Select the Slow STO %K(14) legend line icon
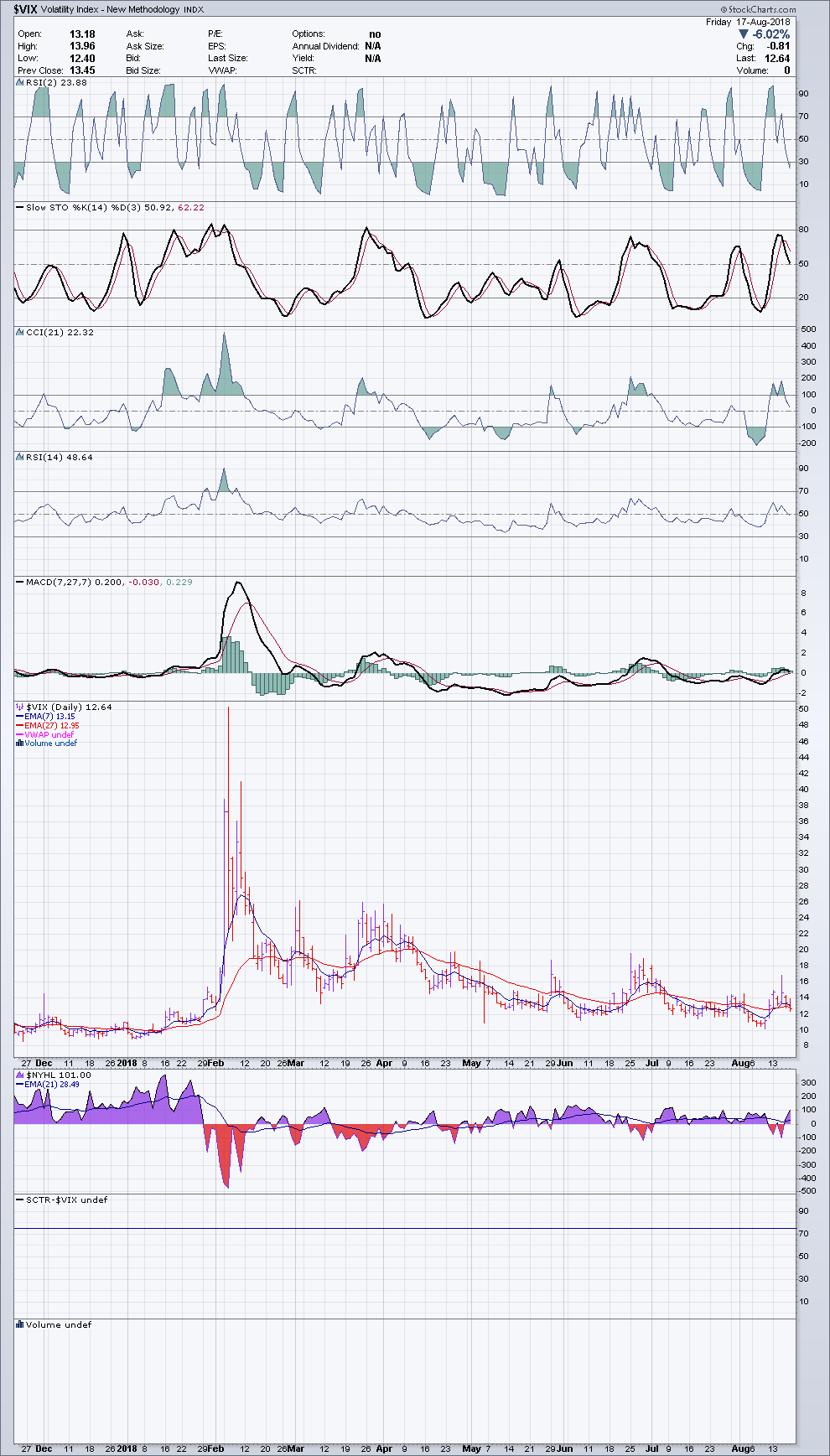The width and height of the screenshot is (830, 1456). point(20,207)
